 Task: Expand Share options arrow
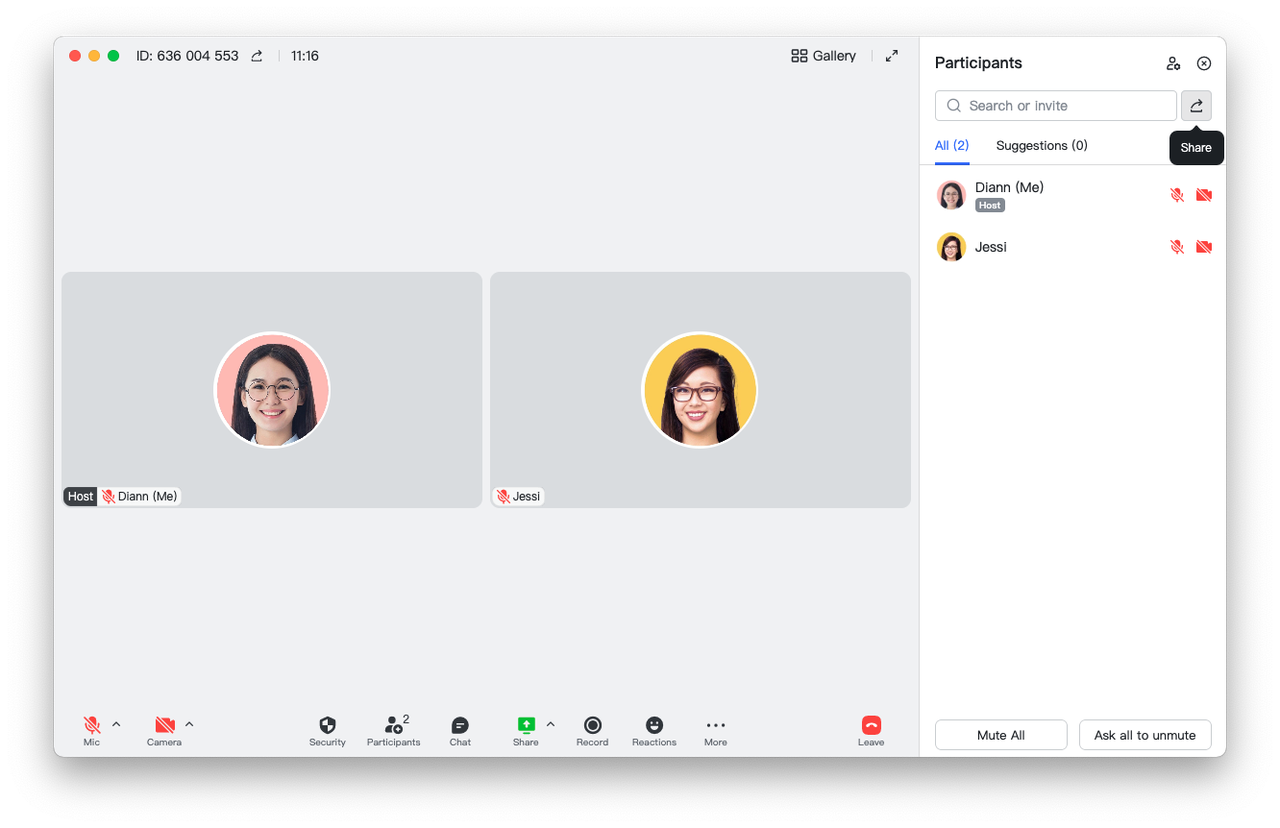tap(550, 724)
